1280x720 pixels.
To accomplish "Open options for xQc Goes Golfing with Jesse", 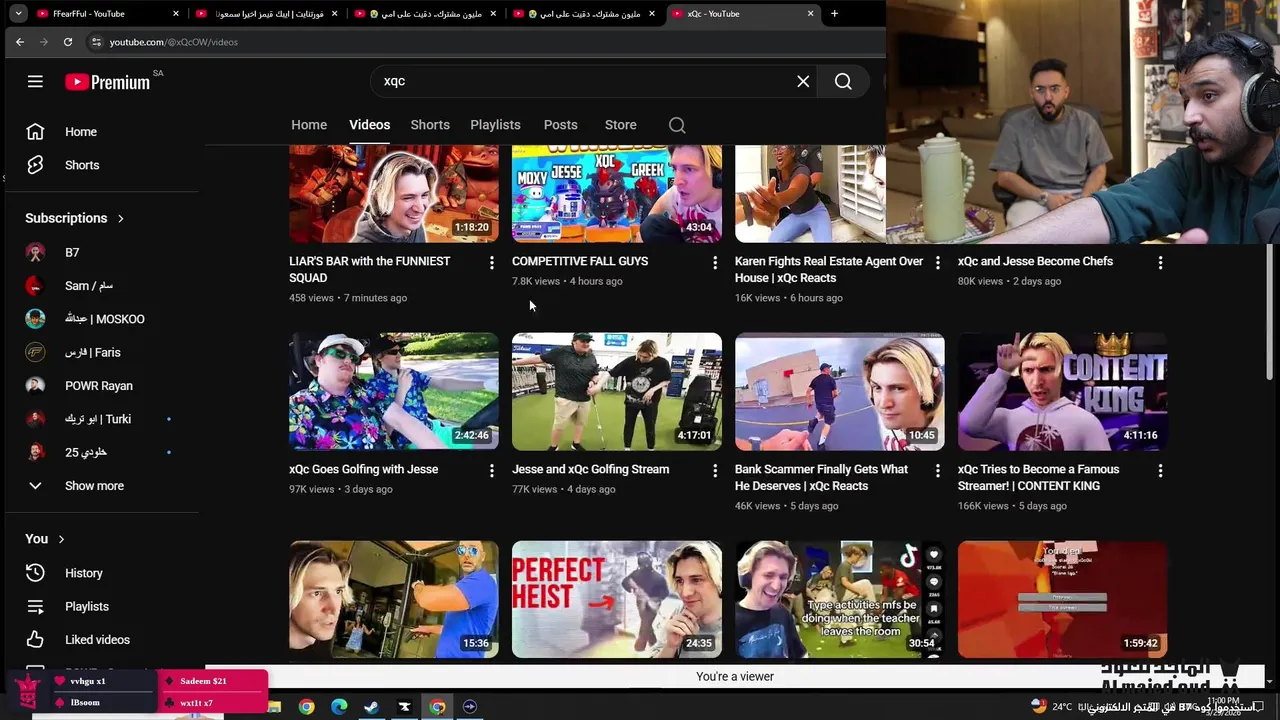I will click(x=491, y=470).
